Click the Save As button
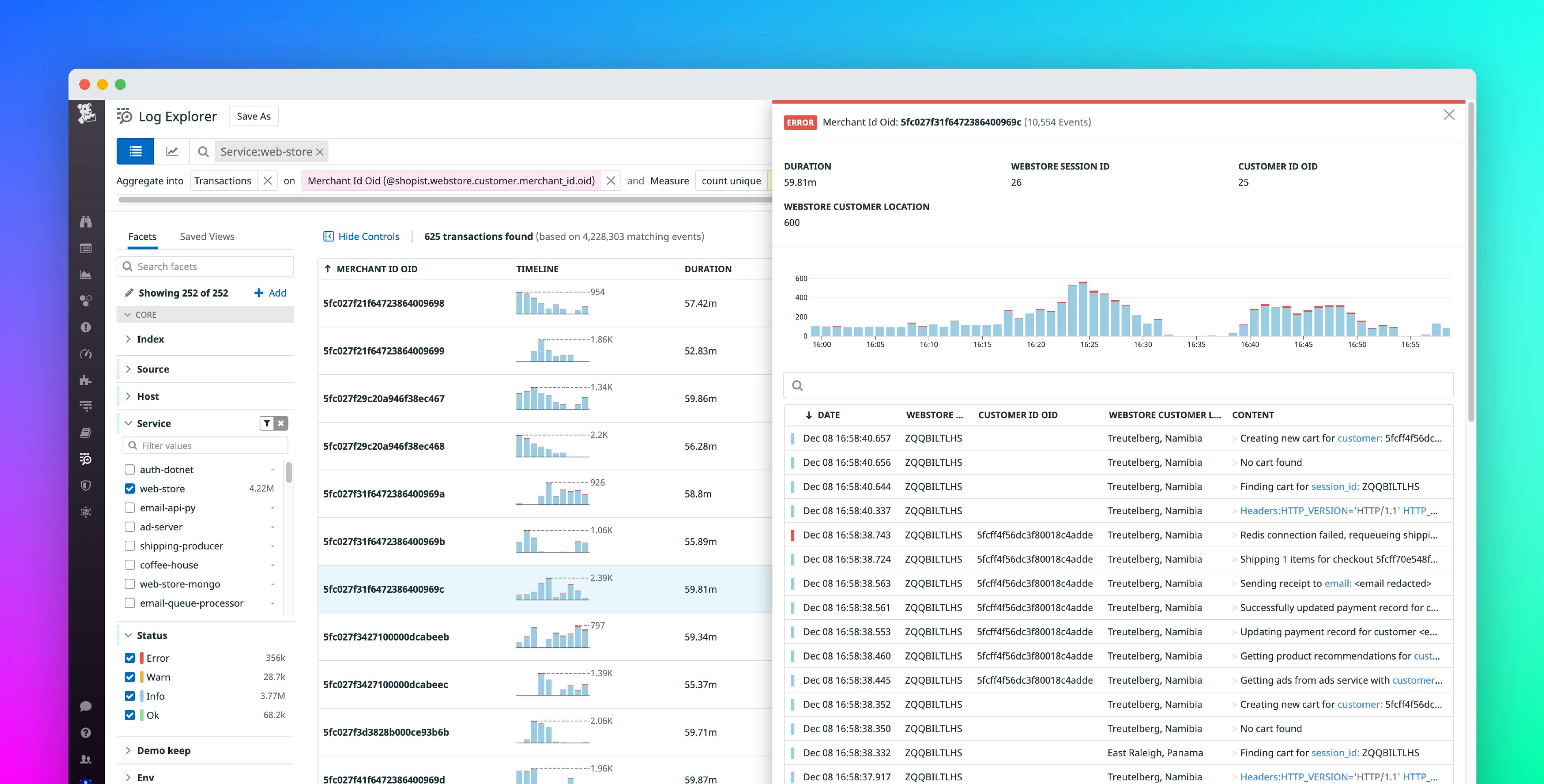1544x784 pixels. 254,116
